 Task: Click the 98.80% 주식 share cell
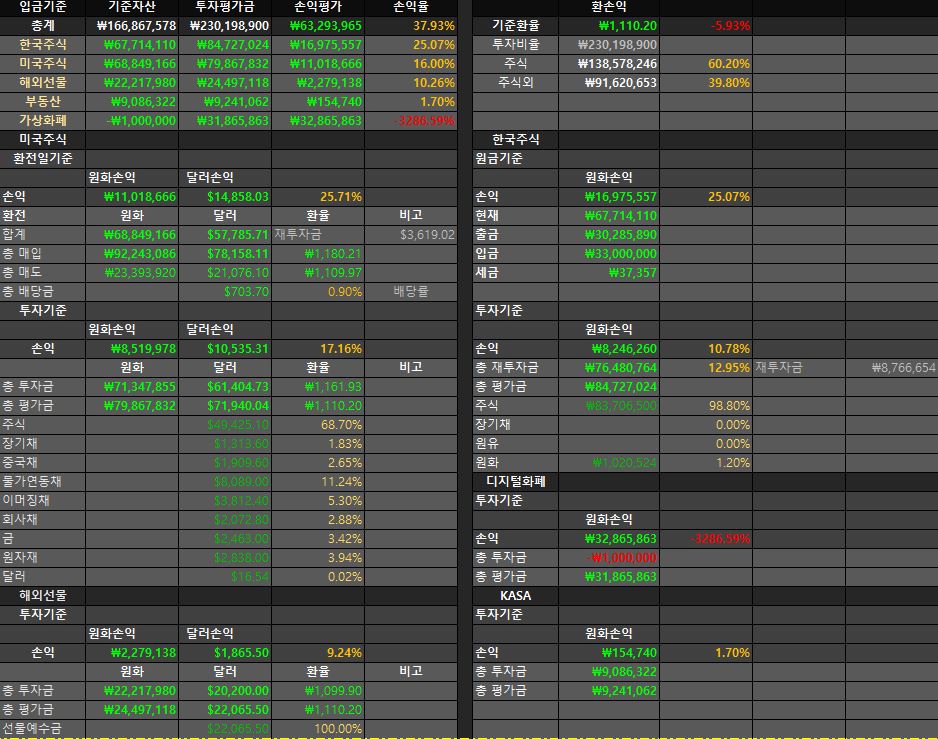point(706,406)
